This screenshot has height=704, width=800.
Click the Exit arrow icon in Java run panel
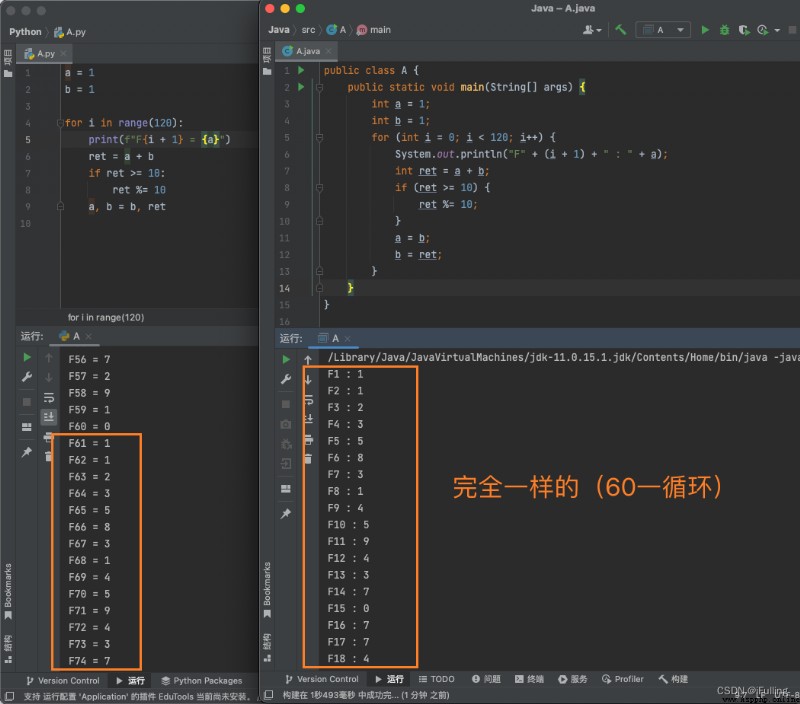286,464
